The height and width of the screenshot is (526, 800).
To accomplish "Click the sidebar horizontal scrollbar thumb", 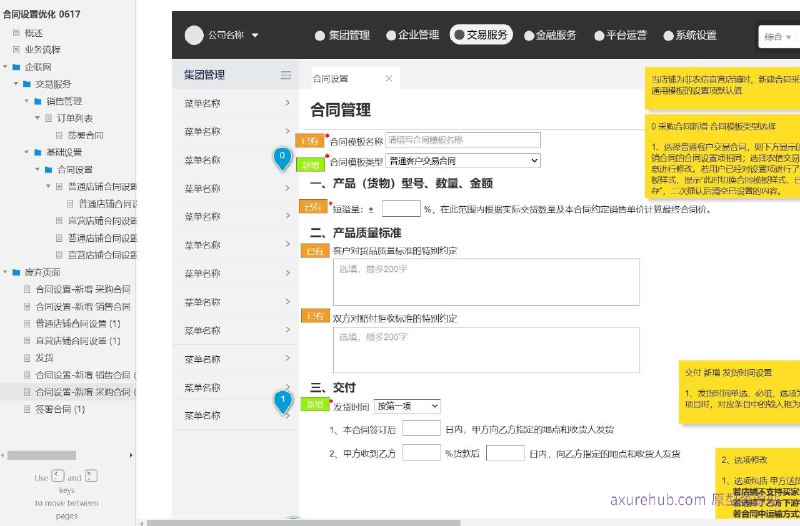I will 41,455.
